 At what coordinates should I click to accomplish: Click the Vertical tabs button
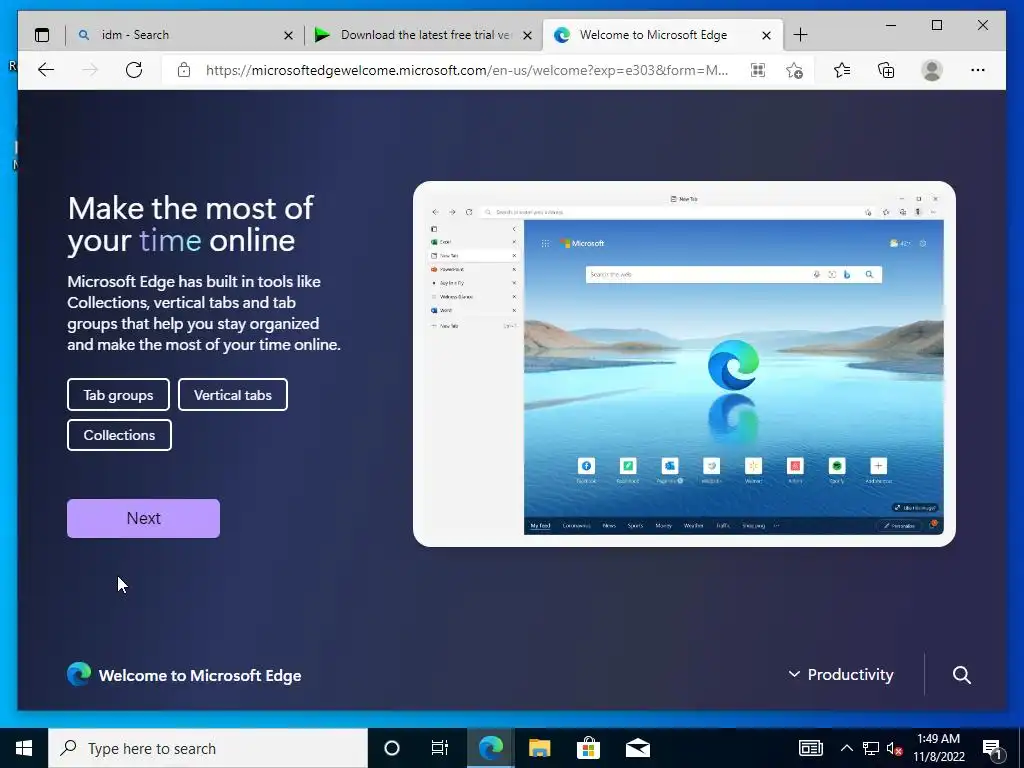point(232,395)
